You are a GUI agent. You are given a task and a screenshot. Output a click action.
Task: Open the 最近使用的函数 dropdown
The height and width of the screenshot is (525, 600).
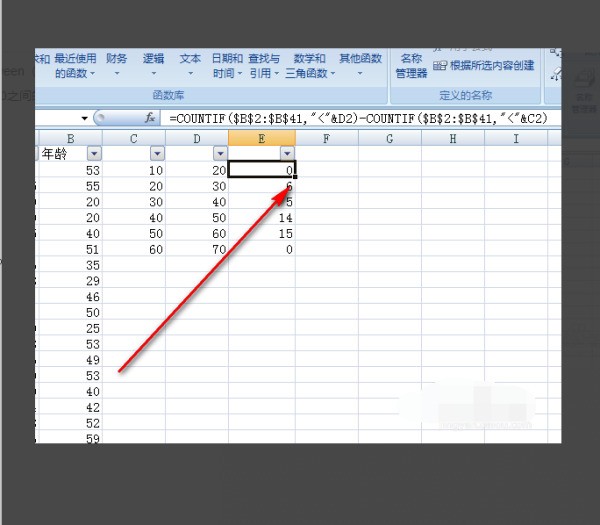pos(75,66)
